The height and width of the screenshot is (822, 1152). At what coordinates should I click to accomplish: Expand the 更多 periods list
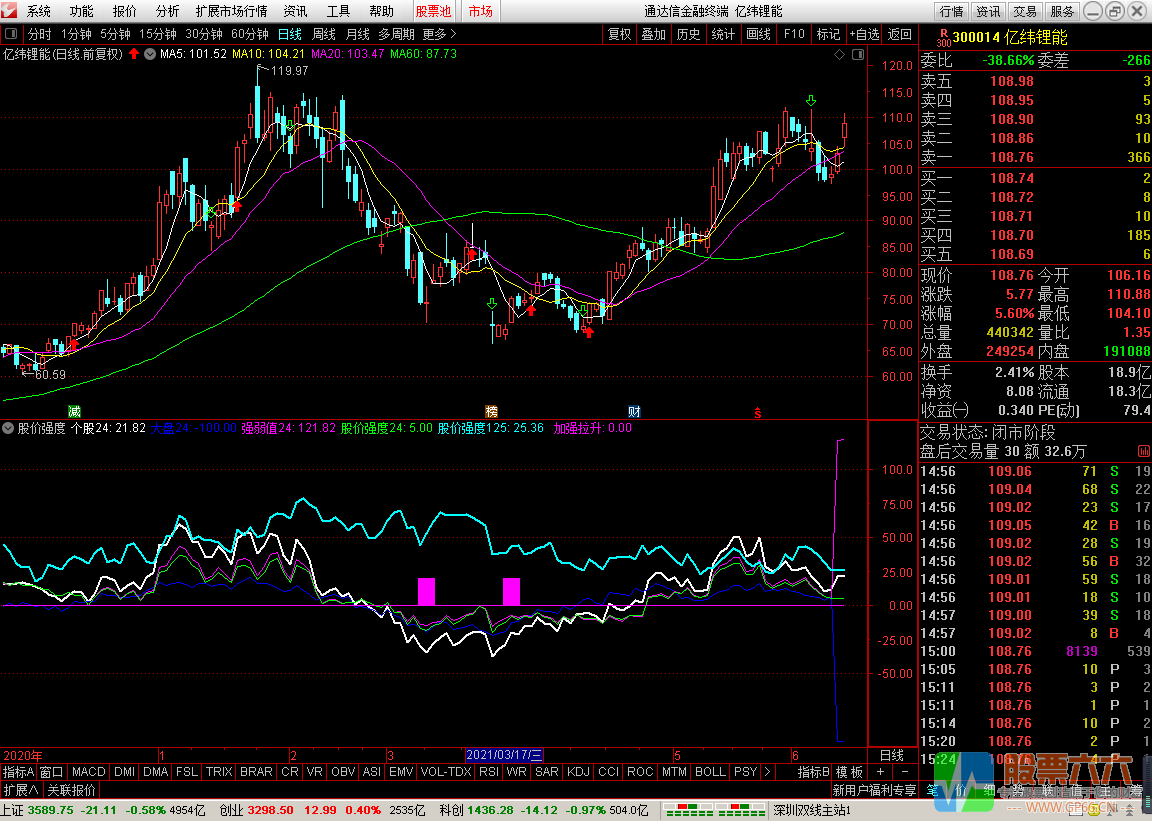tap(439, 34)
